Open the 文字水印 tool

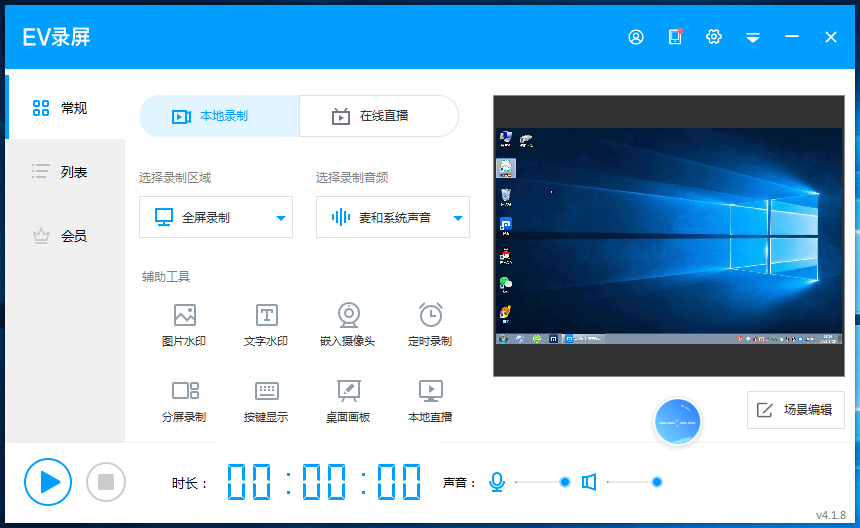click(x=266, y=325)
